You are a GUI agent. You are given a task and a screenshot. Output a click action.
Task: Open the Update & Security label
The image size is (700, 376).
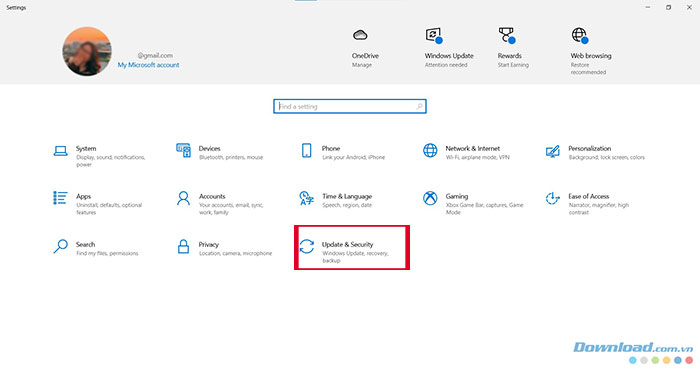point(347,245)
